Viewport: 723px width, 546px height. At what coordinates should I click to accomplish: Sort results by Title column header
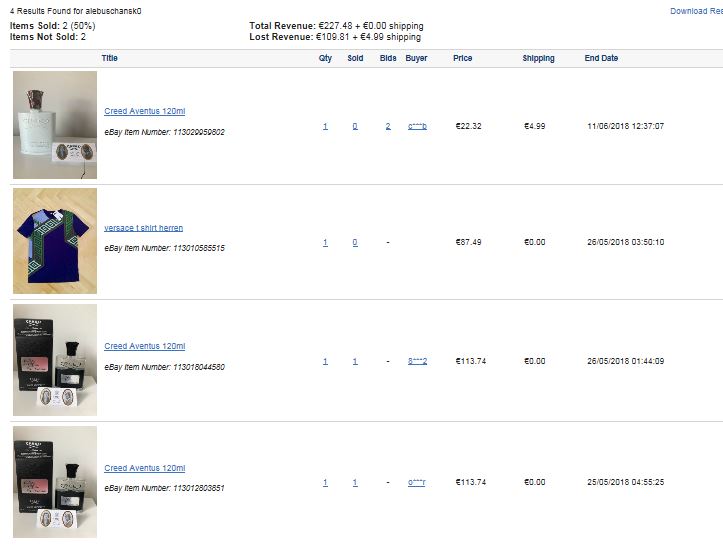109,58
